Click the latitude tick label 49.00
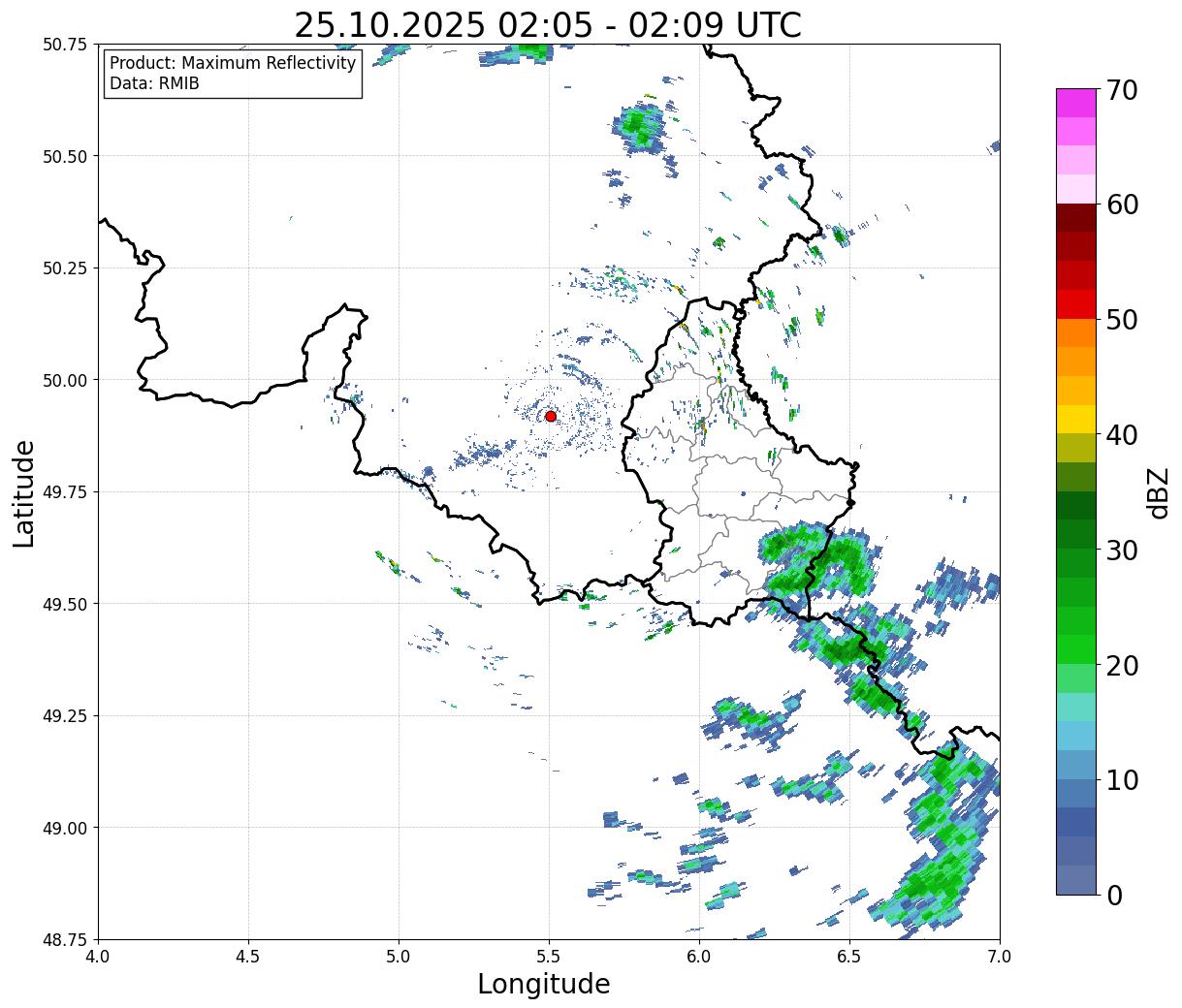Image resolution: width=1182 pixels, height=1008 pixels. coord(65,828)
